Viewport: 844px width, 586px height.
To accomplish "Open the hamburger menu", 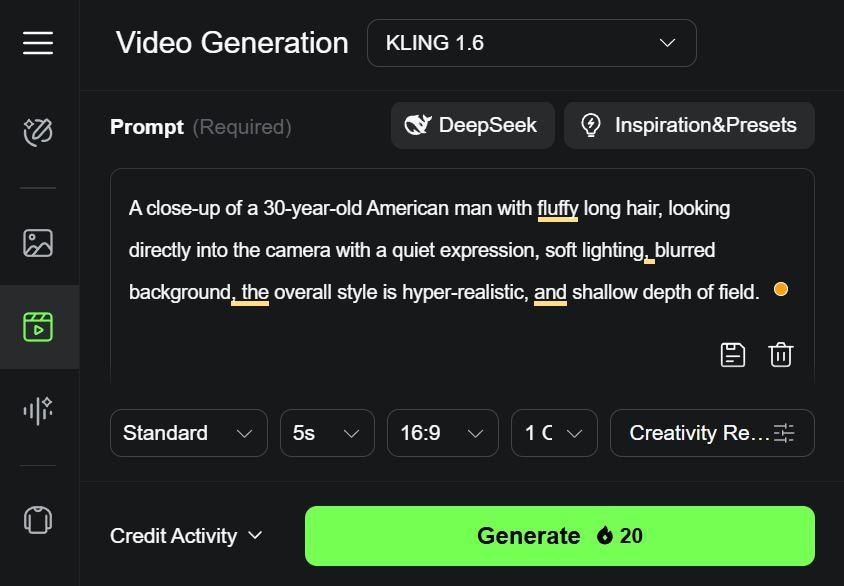I will coord(38,43).
